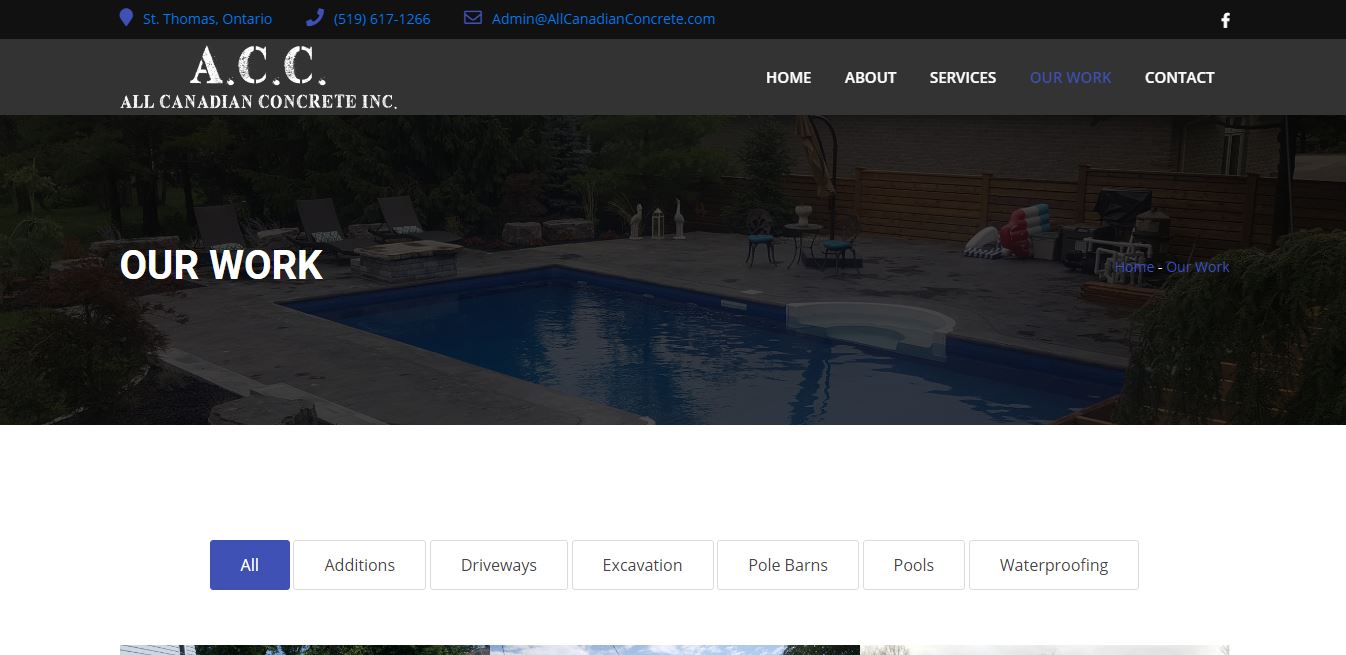Viewport: 1346px width, 655px height.
Task: Call phone number (519) 617-1266
Action: 382,19
